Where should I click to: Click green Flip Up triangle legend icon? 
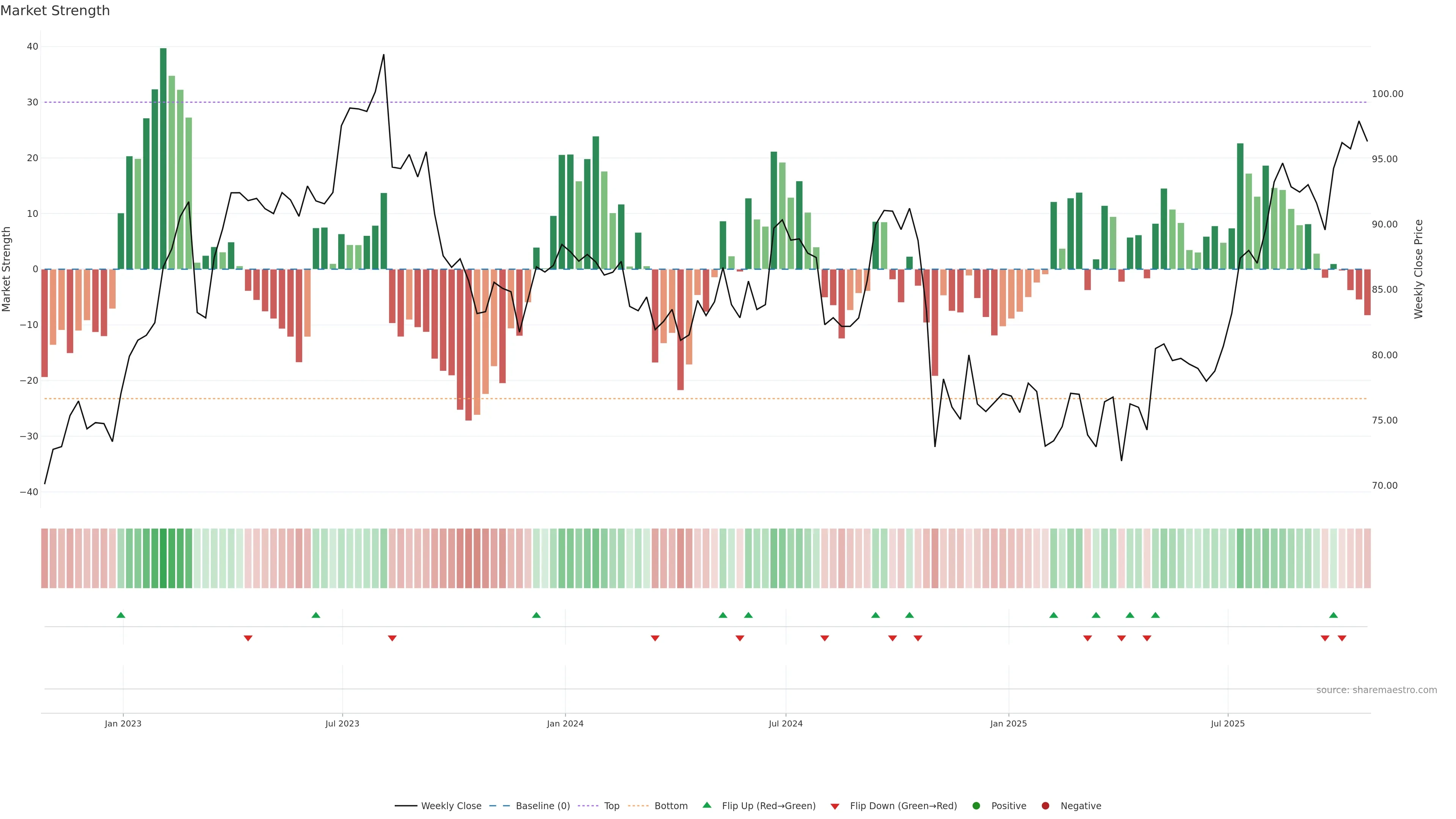pos(706,805)
